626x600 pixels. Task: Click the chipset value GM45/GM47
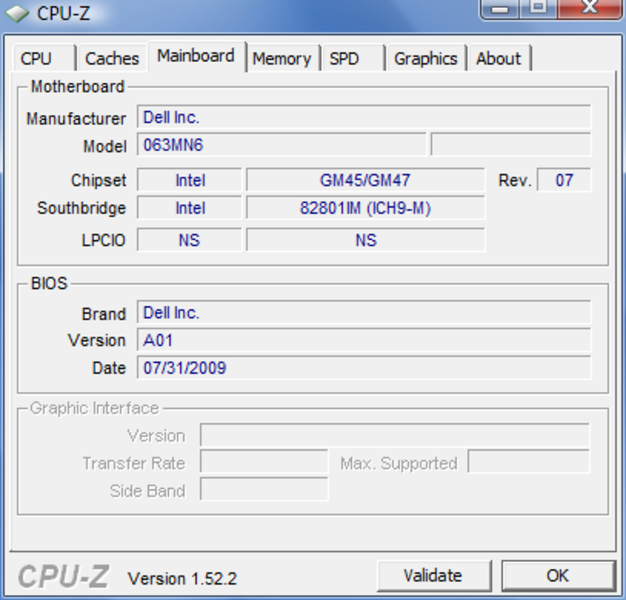[x=365, y=180]
